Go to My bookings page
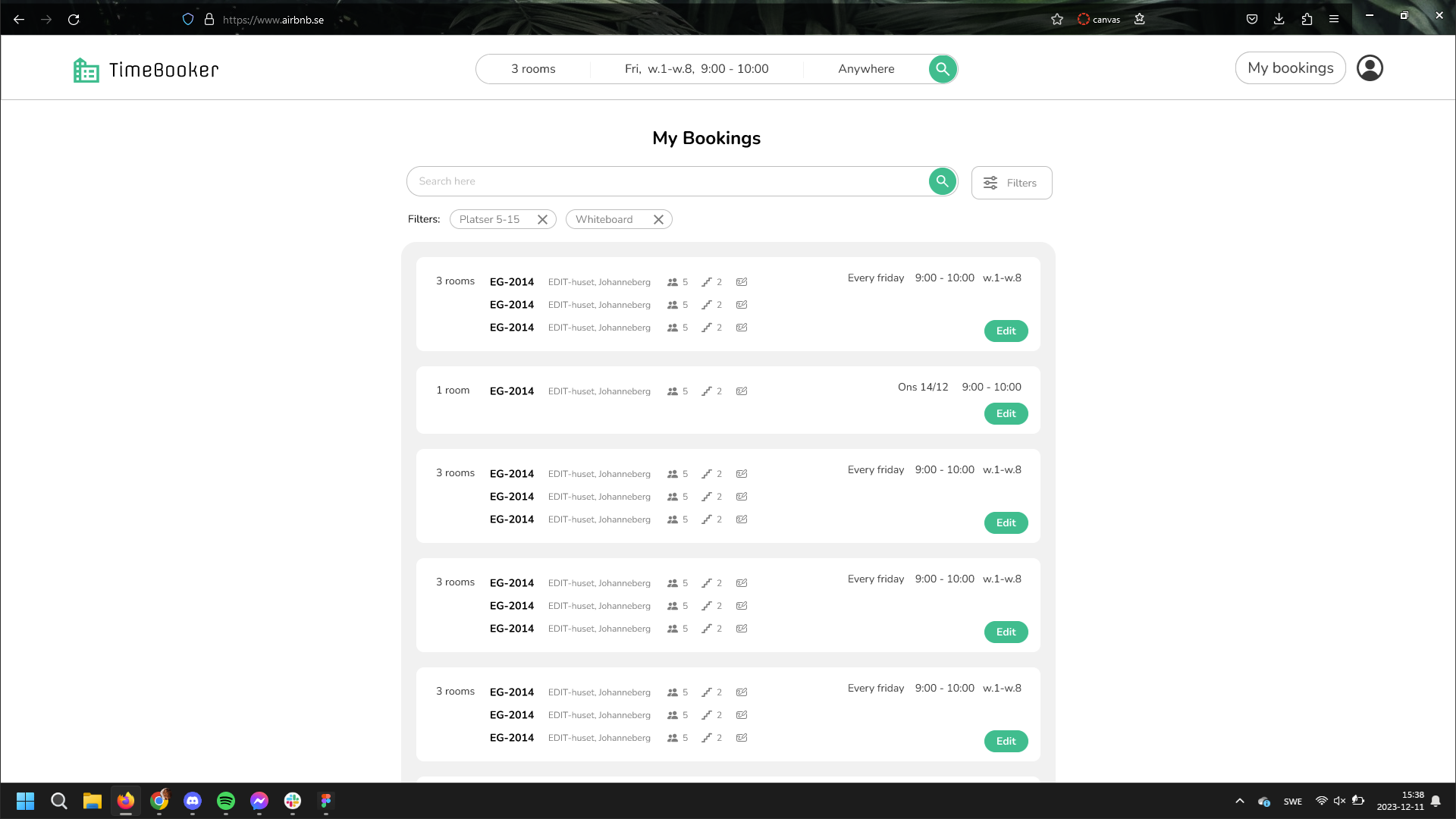1456x819 pixels. point(1290,68)
